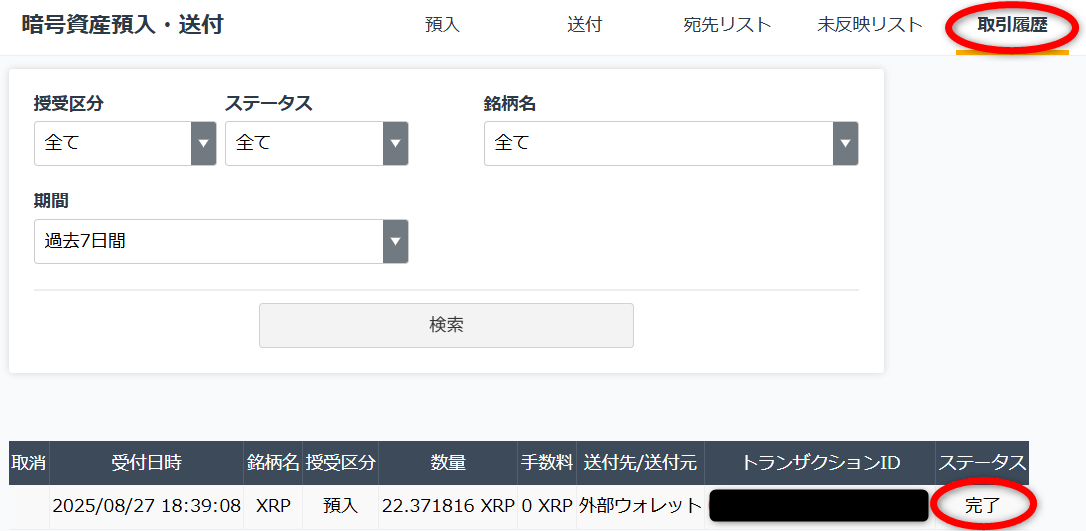Viewport: 1086px width, 531px height.
Task: Click the 数量 column header
Action: (448, 463)
